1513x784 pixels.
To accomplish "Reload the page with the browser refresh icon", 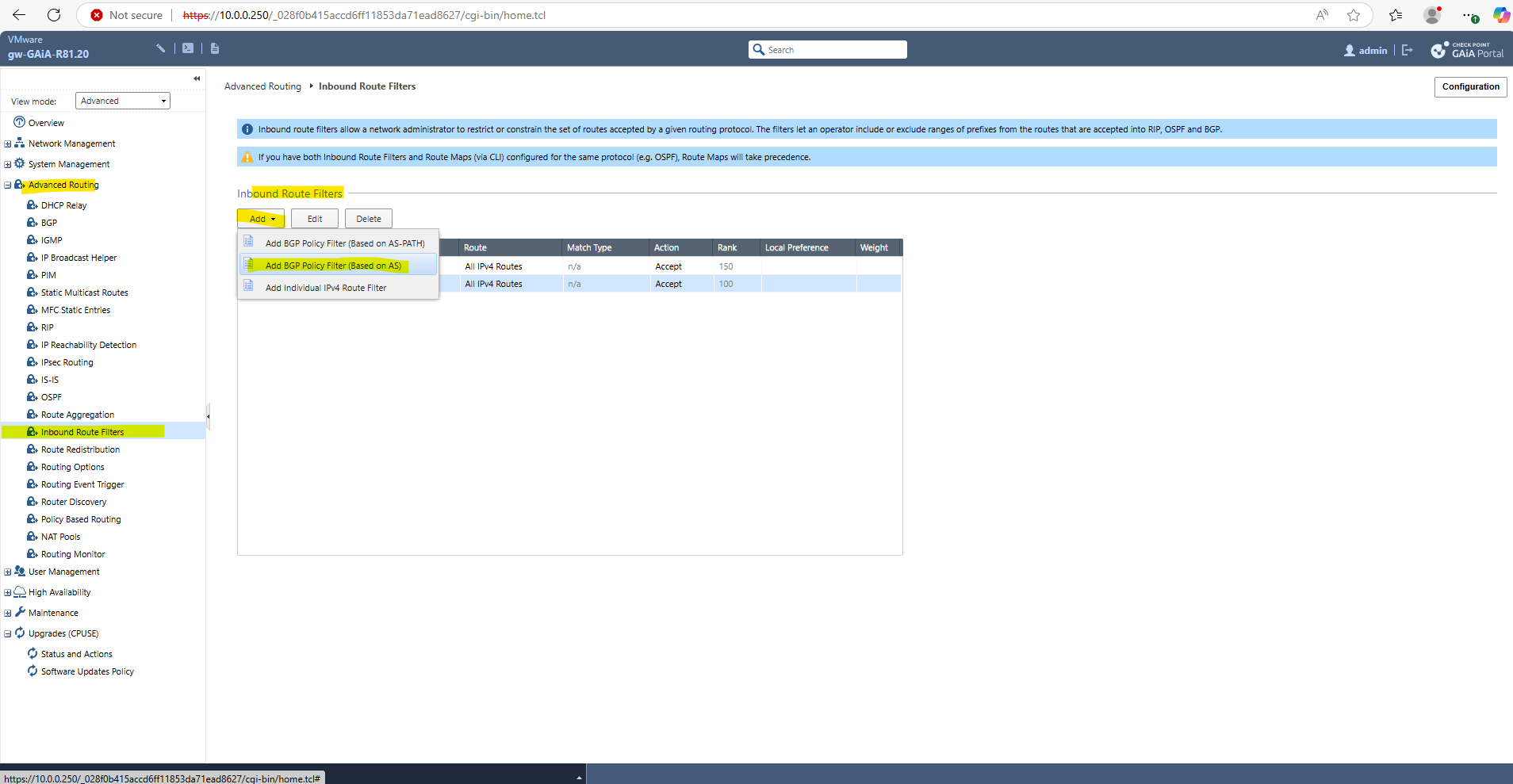I will click(54, 15).
